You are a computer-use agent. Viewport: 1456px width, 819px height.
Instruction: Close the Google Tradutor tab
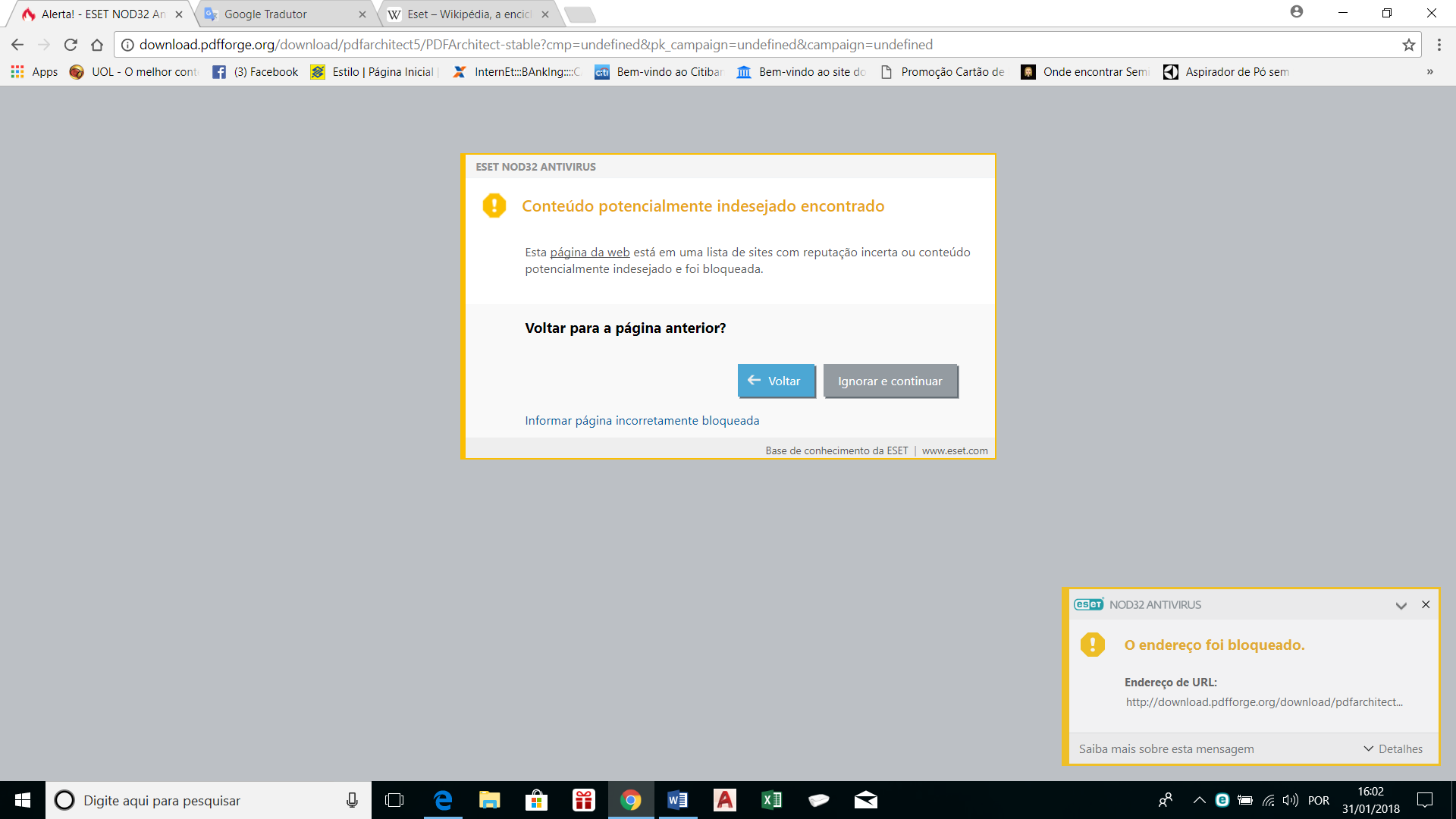point(362,14)
